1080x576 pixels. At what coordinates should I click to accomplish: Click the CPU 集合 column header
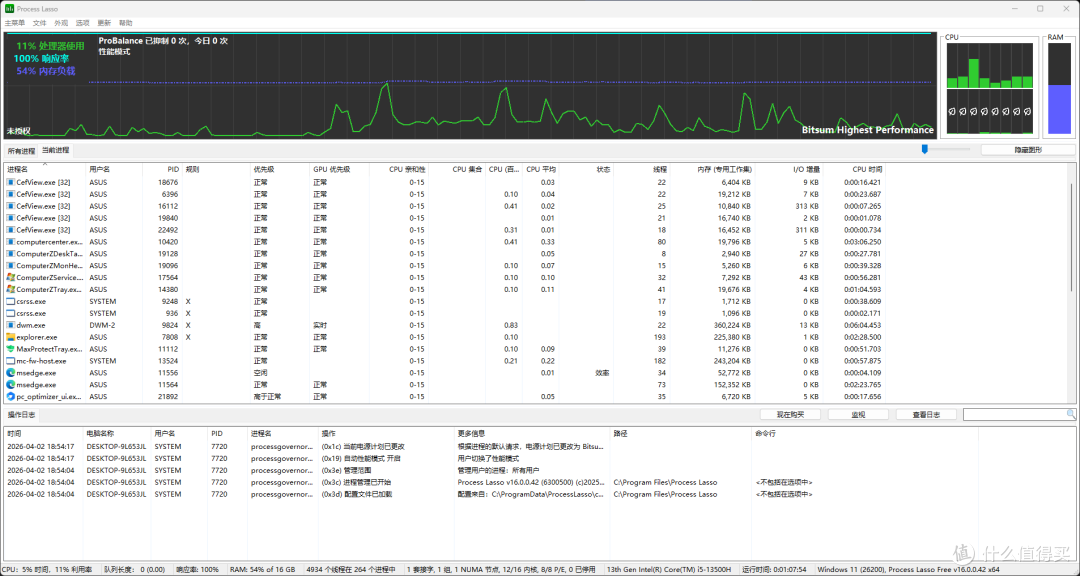[457, 169]
